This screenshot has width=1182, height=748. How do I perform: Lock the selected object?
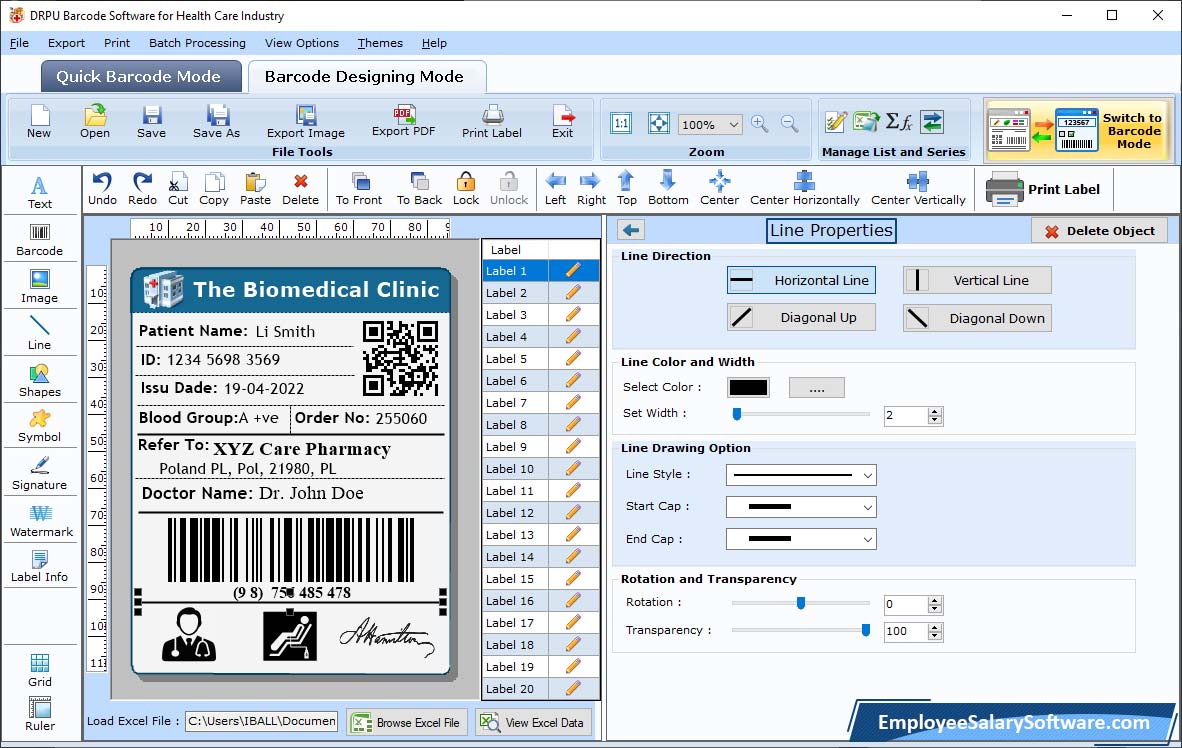[466, 189]
